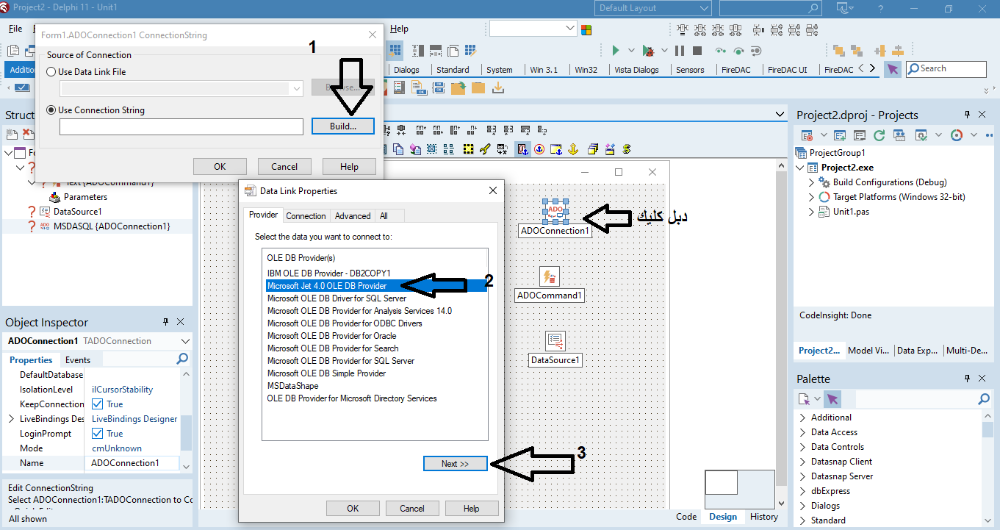Open the Provider tab

263,215
